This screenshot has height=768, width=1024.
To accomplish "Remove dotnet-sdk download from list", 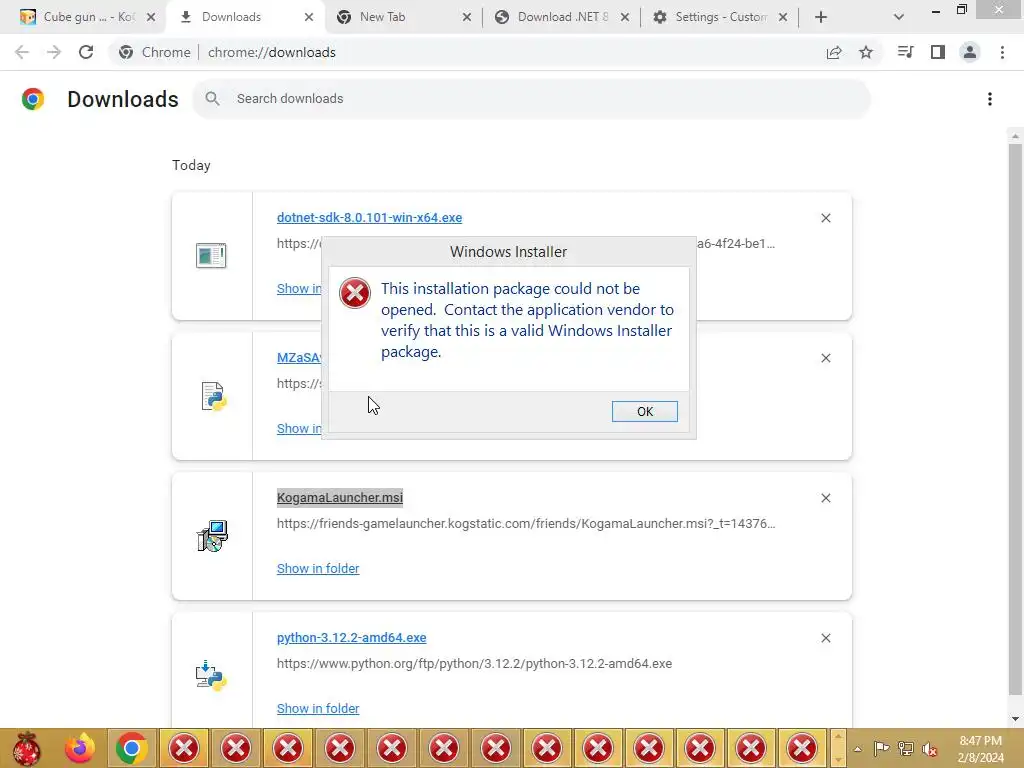I will click(x=825, y=218).
